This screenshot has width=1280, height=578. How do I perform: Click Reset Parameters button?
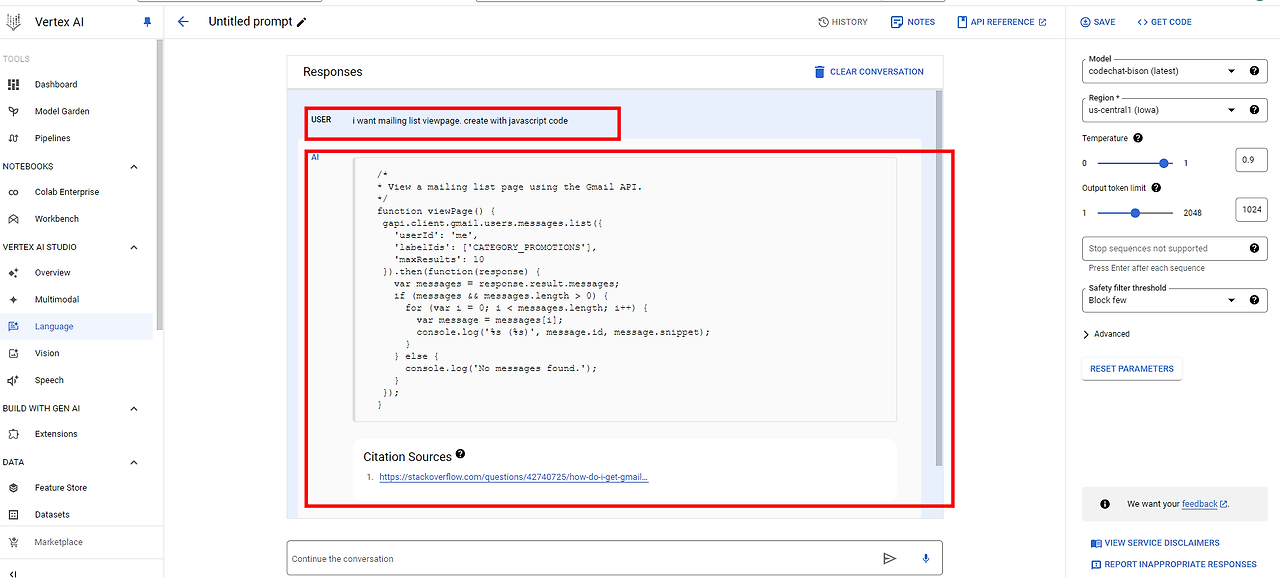pyautogui.click(x=1131, y=369)
